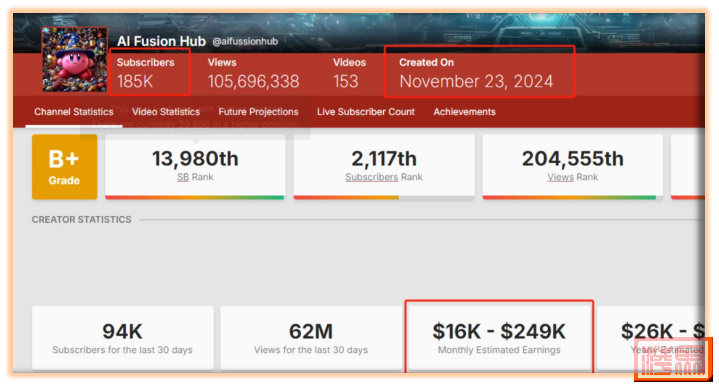Open the underlined Views rank link

point(560,177)
